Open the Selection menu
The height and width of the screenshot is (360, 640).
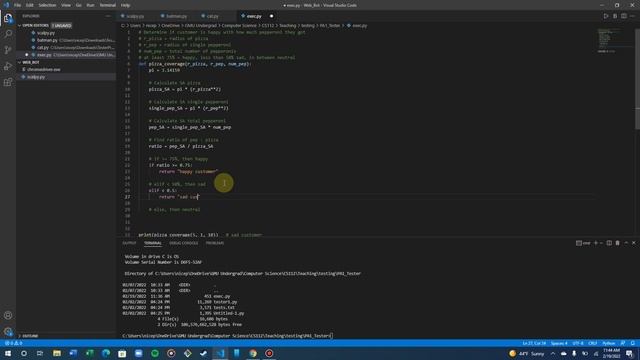tap(47, 5)
